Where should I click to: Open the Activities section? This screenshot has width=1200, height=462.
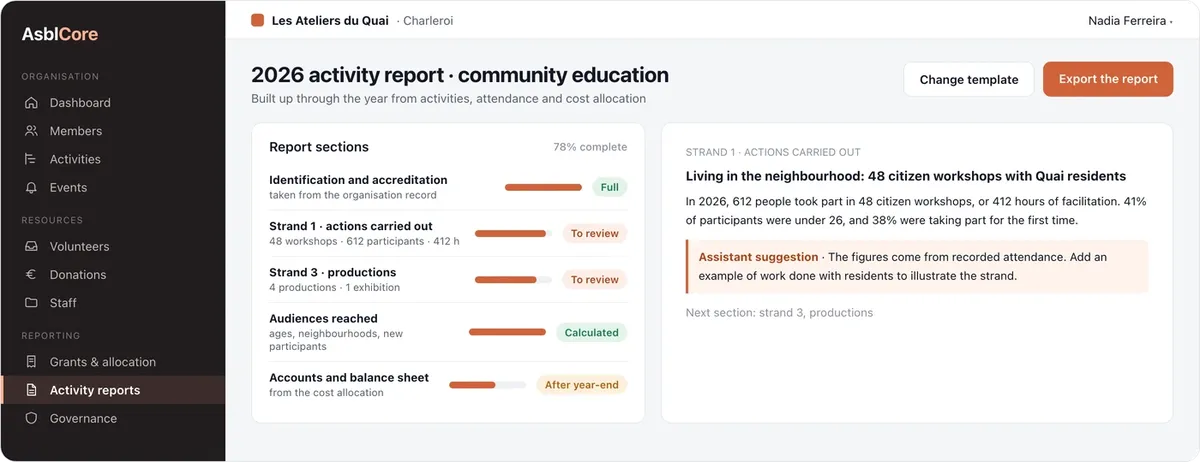click(113, 159)
